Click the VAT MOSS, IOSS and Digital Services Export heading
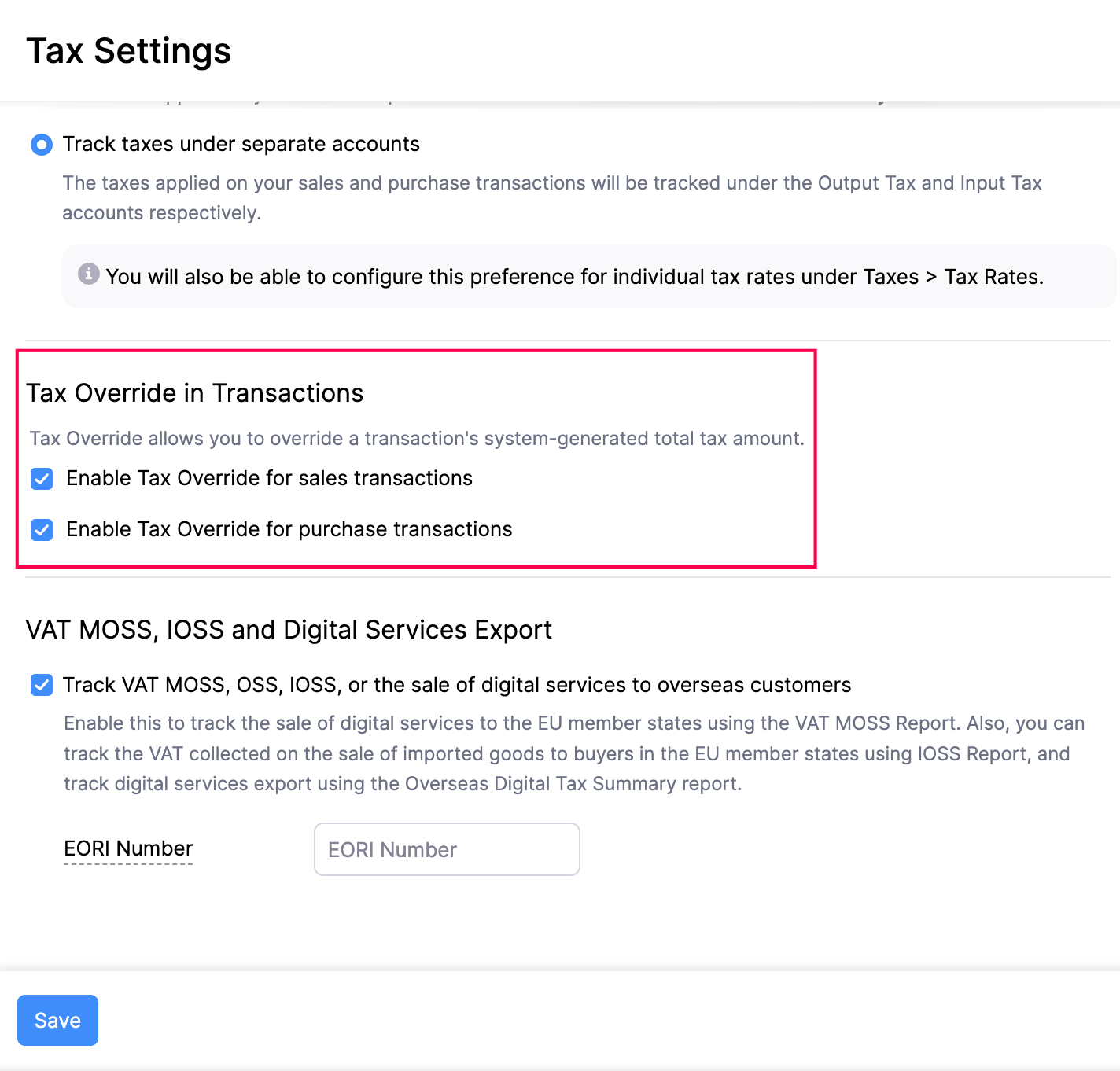 tap(289, 630)
